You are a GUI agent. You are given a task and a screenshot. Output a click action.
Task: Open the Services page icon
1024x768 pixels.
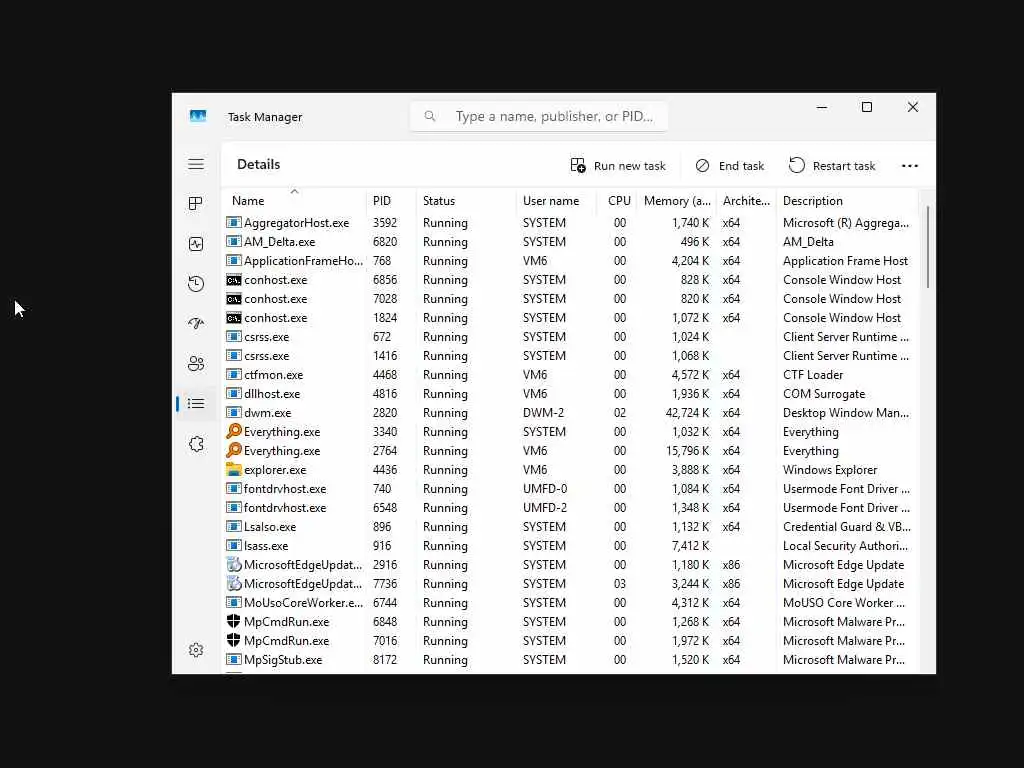coord(196,444)
